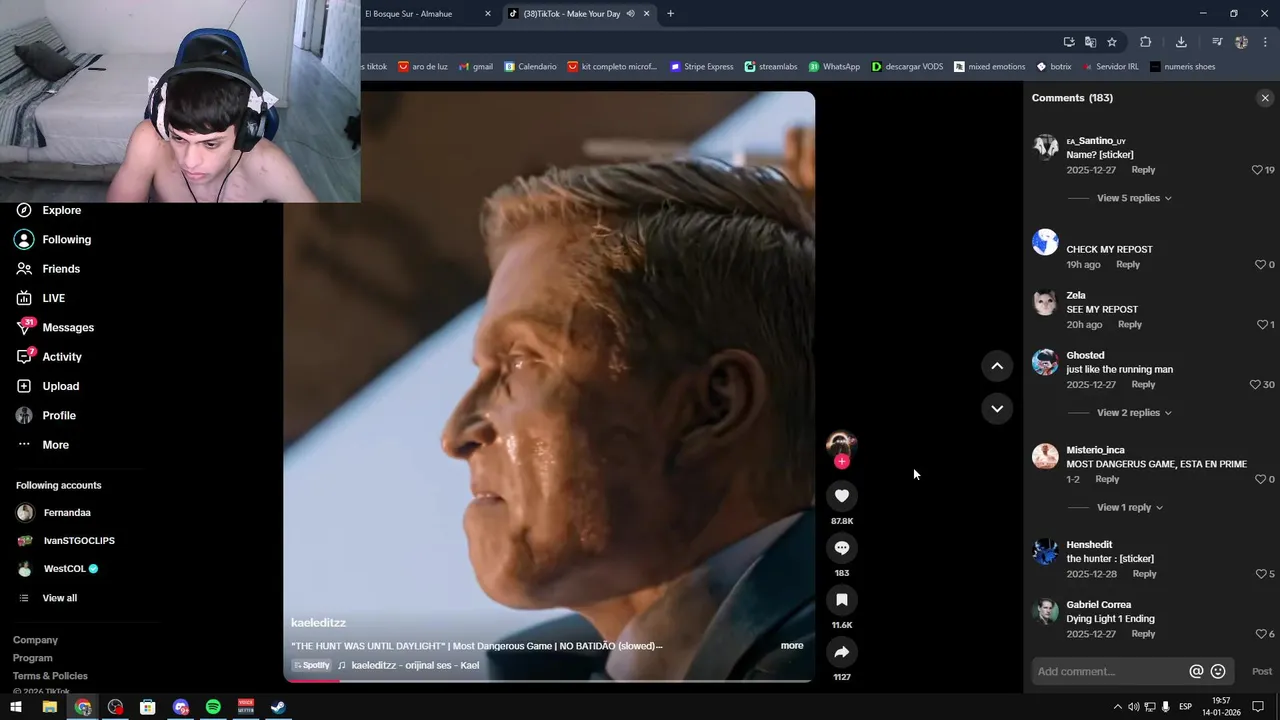
Task: Share the video with arrow icon
Action: (x=842, y=652)
